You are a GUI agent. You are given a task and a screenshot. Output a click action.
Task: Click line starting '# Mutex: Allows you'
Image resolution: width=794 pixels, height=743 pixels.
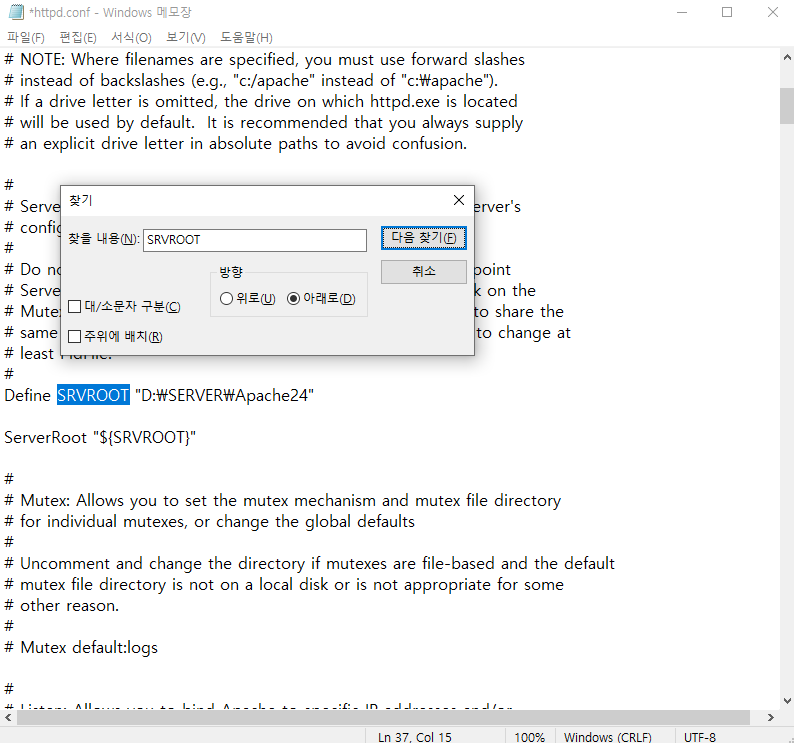click(283, 500)
